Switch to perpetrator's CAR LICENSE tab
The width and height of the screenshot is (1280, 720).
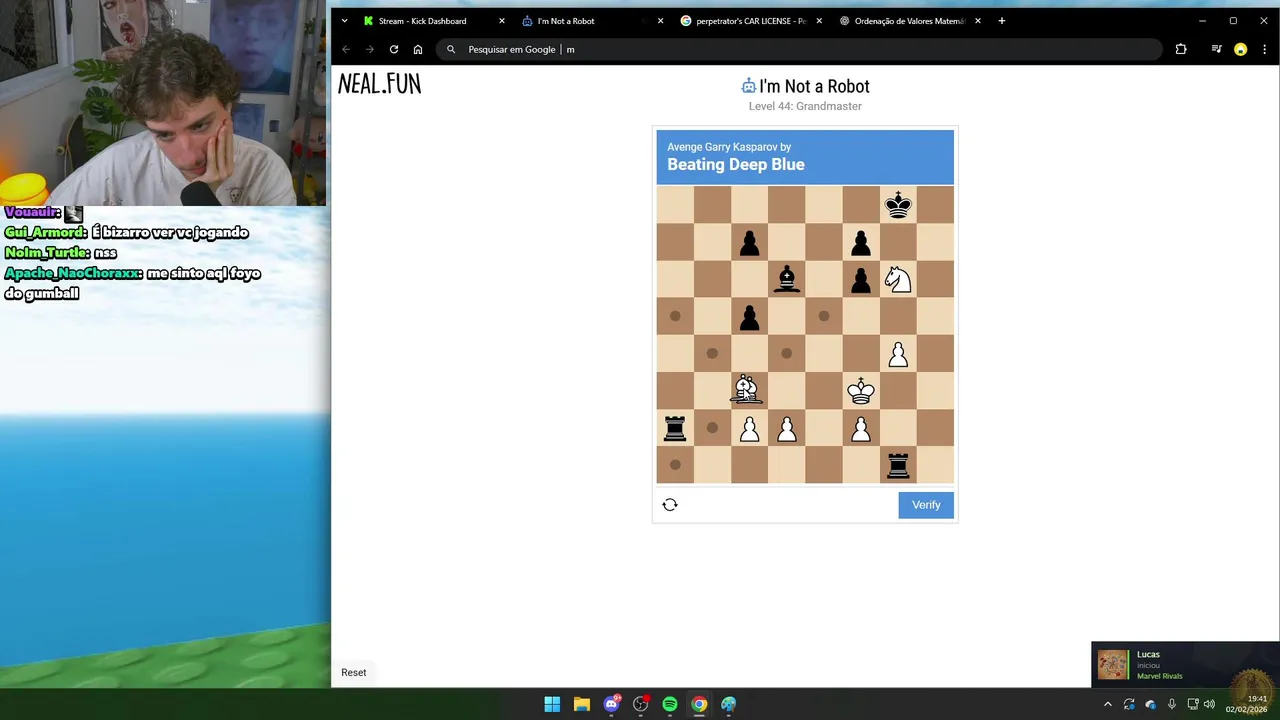[x=750, y=21]
